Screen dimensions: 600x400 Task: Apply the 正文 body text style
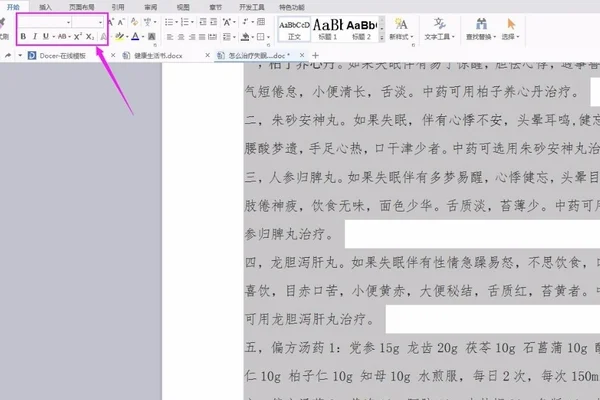pyautogui.click(x=292, y=26)
